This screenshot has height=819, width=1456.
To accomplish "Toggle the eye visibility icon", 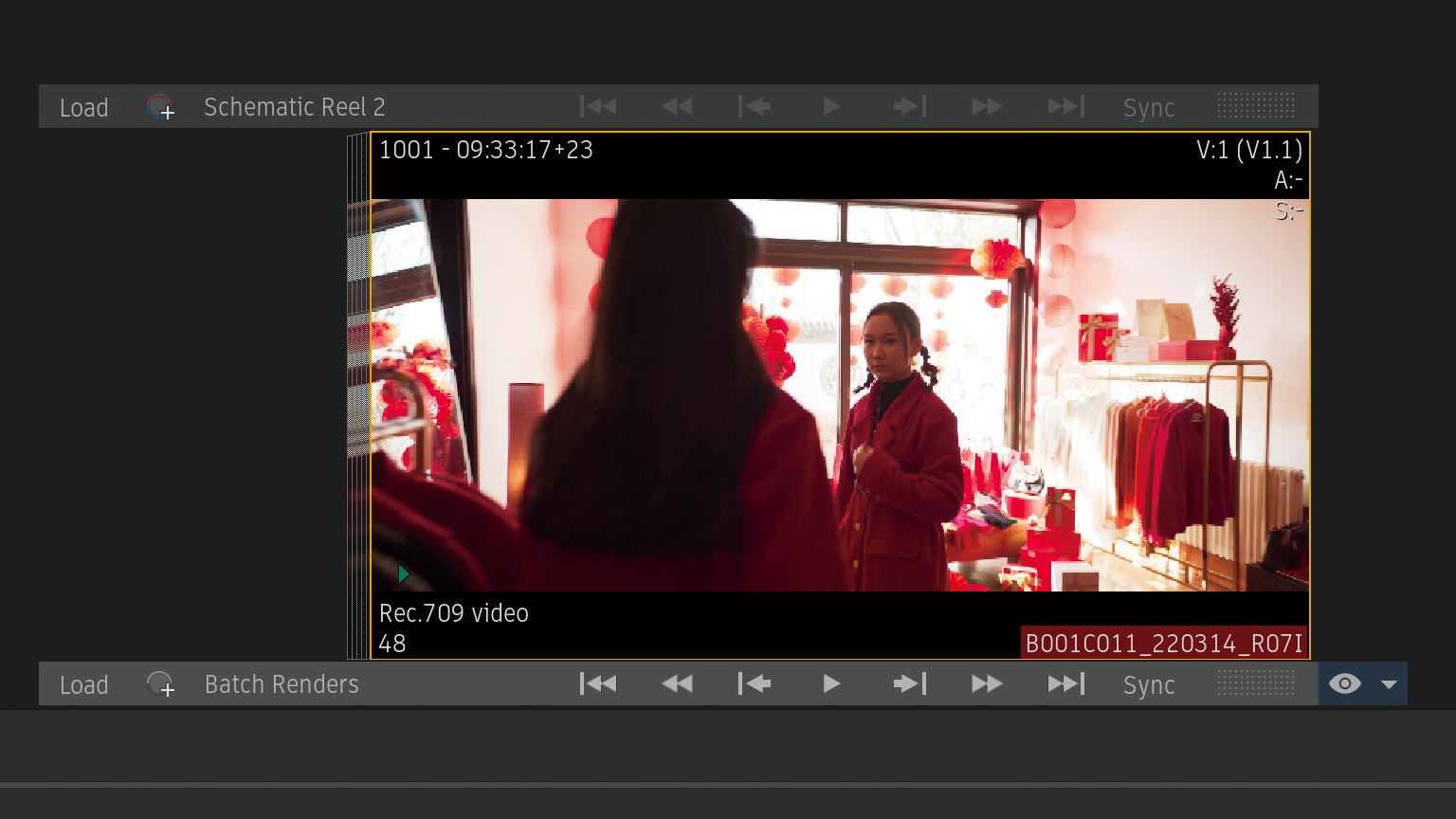I will pos(1344,683).
